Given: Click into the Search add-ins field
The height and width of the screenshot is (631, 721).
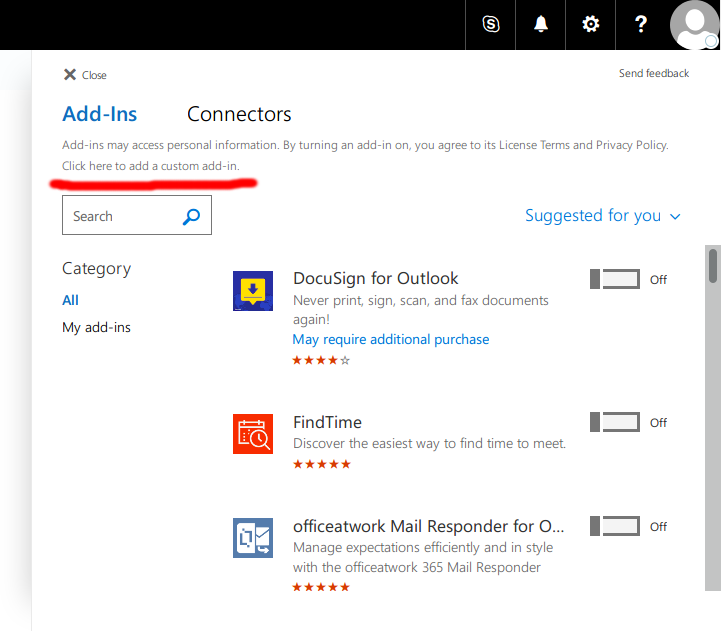Looking at the screenshot, I should (137, 215).
